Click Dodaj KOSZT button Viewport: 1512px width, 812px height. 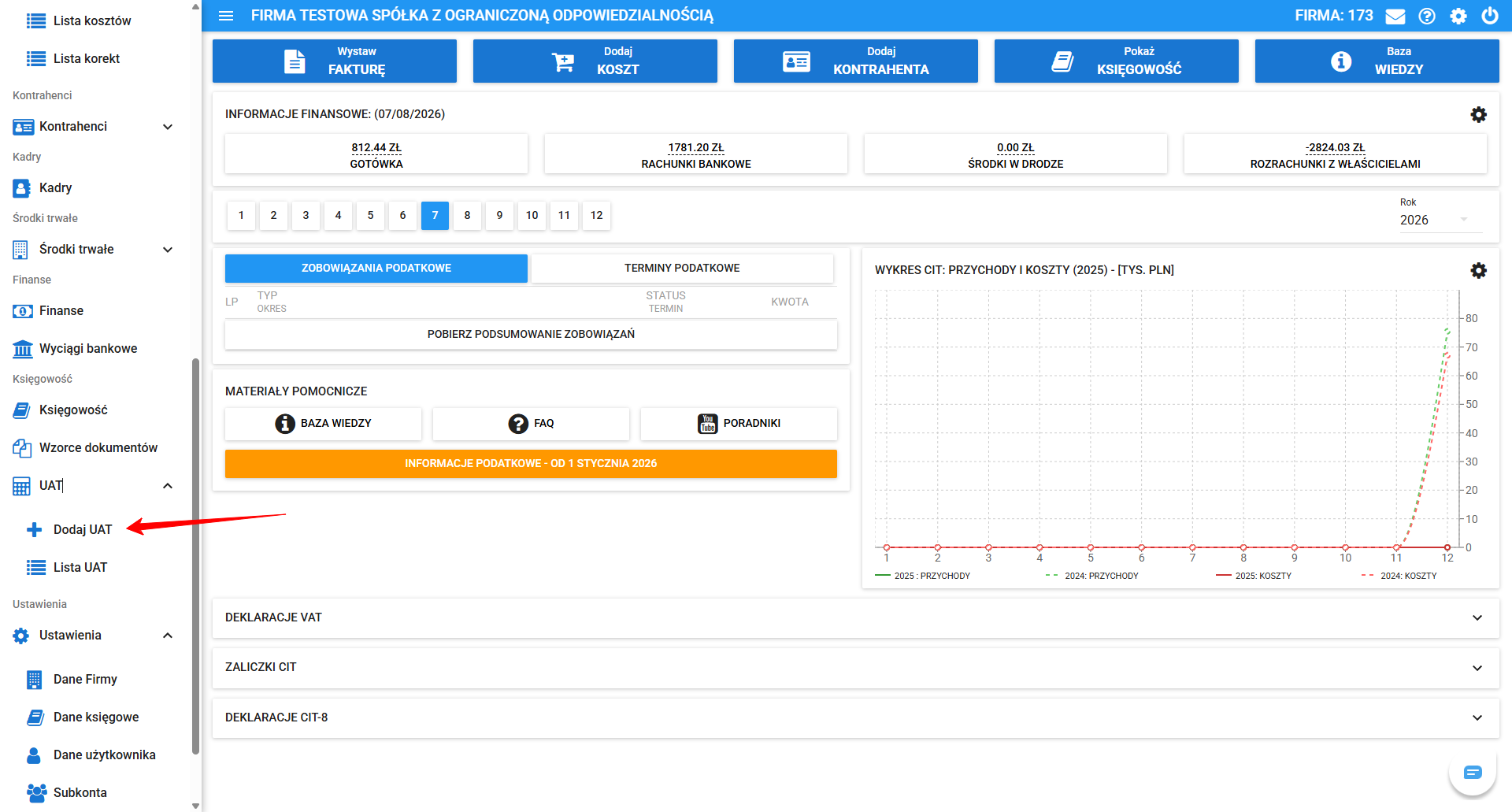(595, 61)
